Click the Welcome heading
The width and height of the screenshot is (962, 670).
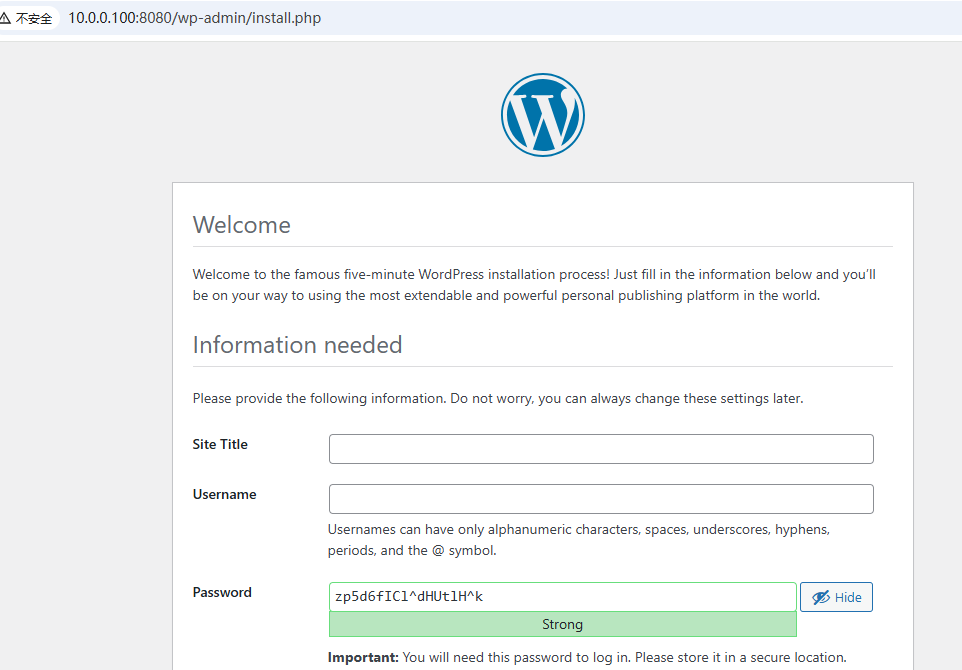click(241, 225)
